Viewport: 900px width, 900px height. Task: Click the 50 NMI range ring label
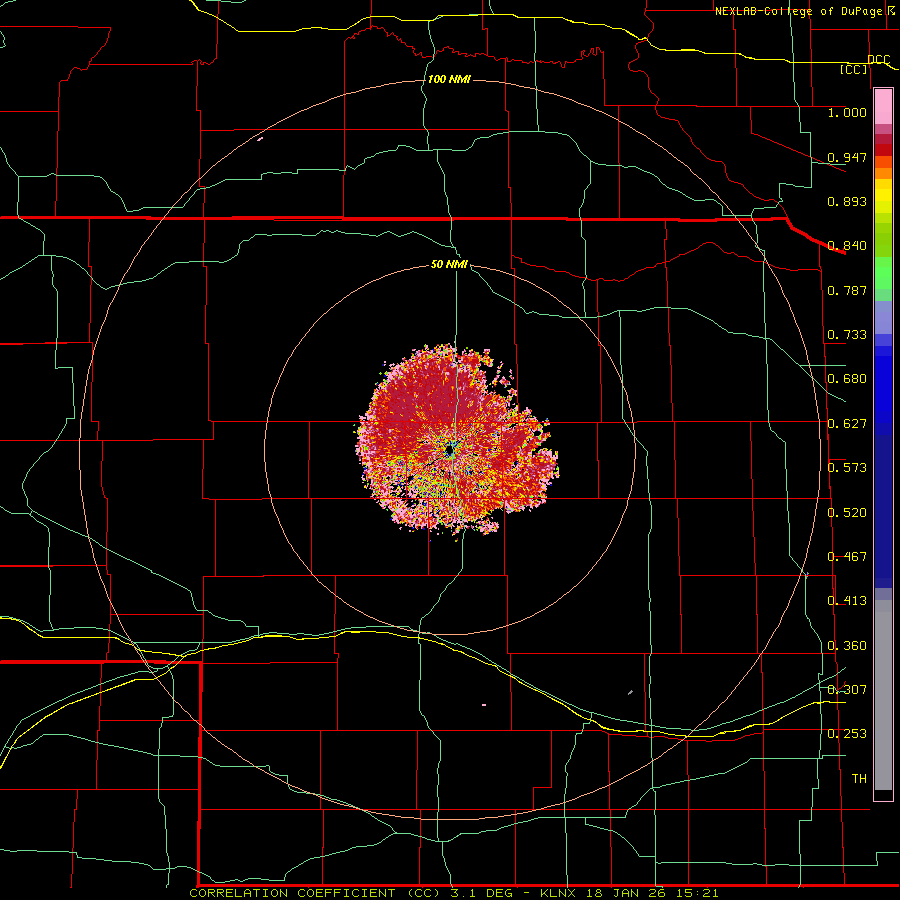[449, 264]
